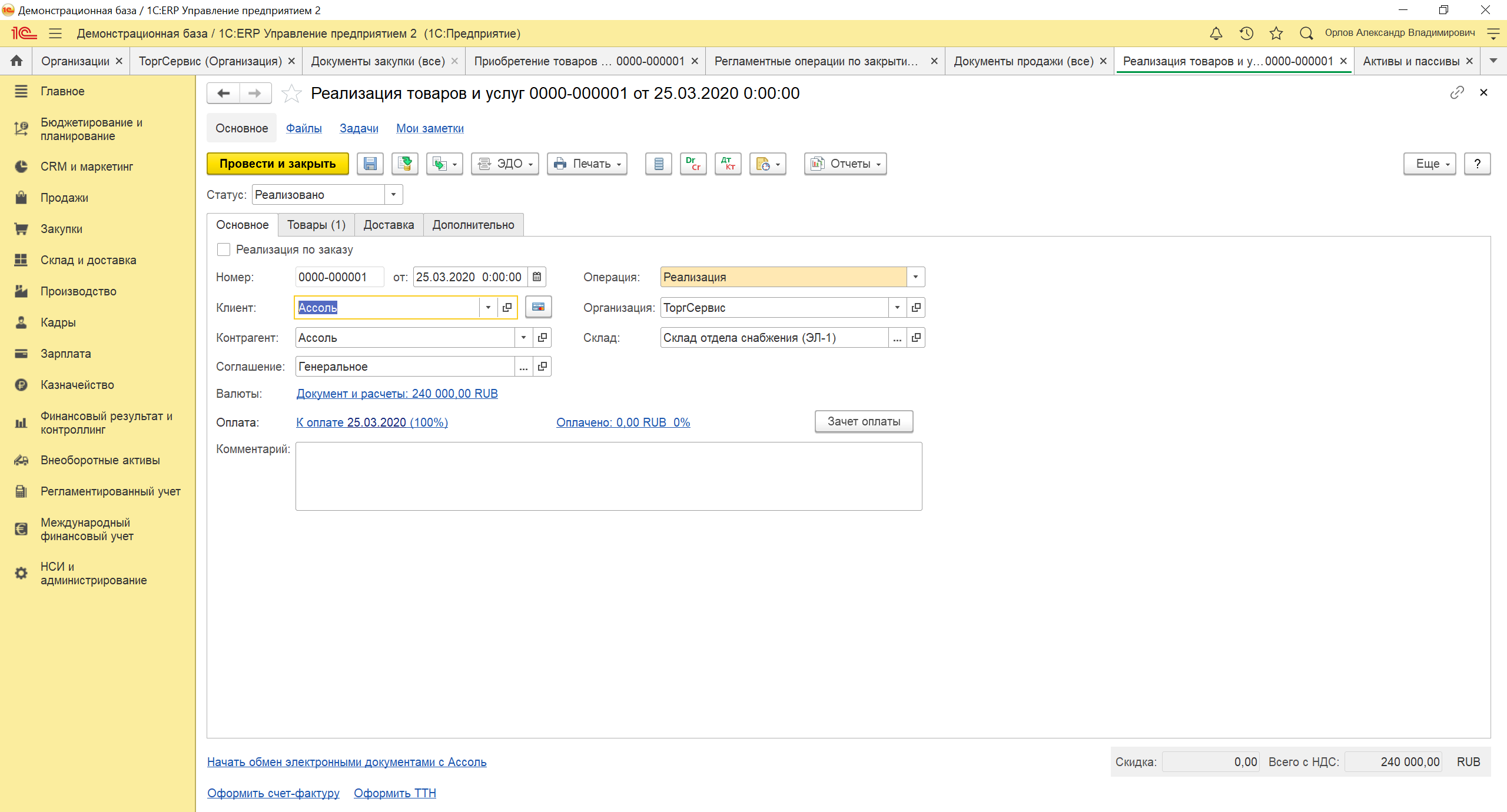Show the list of all open tabs

[1493, 61]
